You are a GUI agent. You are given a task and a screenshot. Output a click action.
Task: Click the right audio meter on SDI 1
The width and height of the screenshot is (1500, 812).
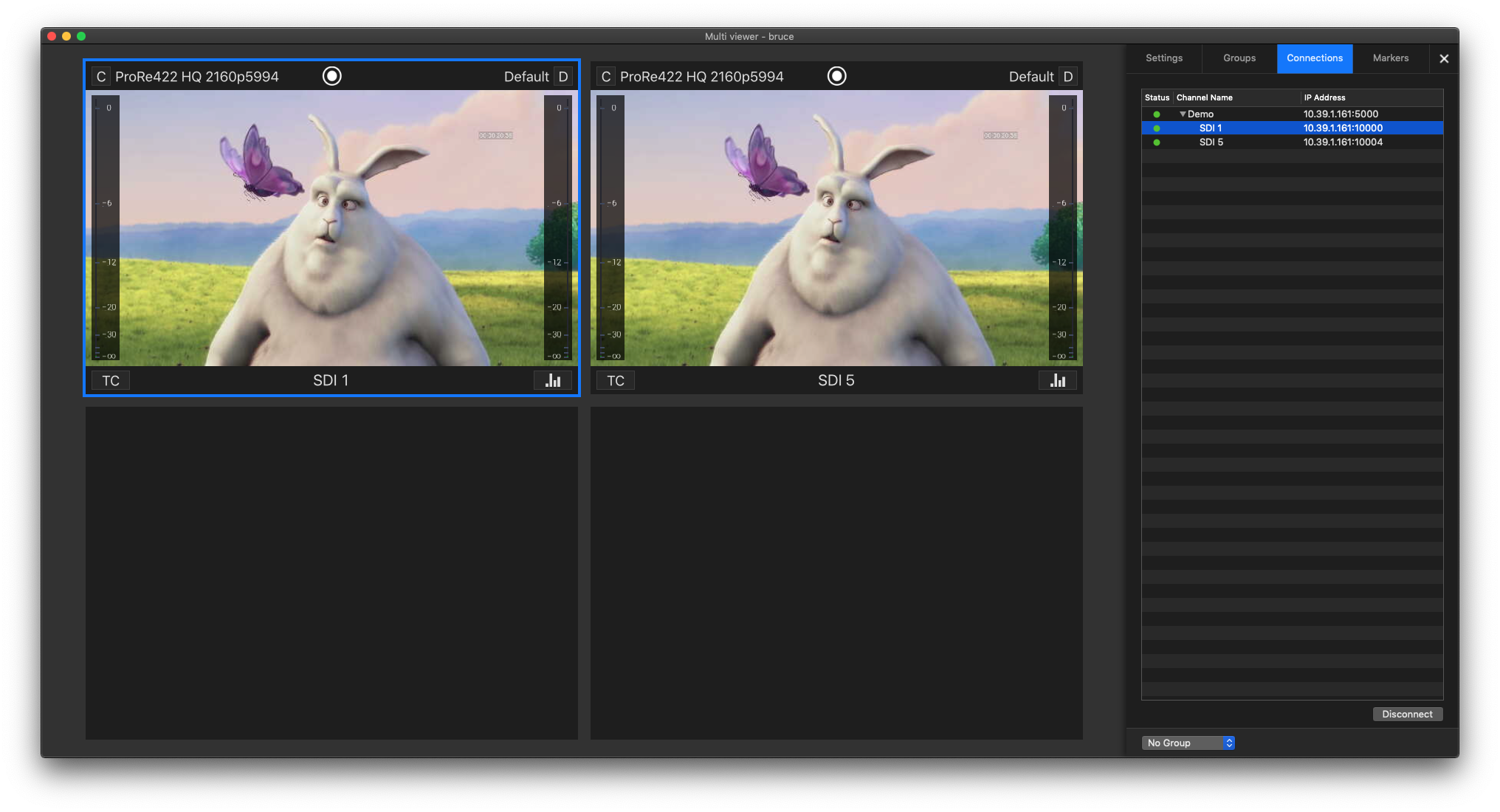tap(558, 228)
